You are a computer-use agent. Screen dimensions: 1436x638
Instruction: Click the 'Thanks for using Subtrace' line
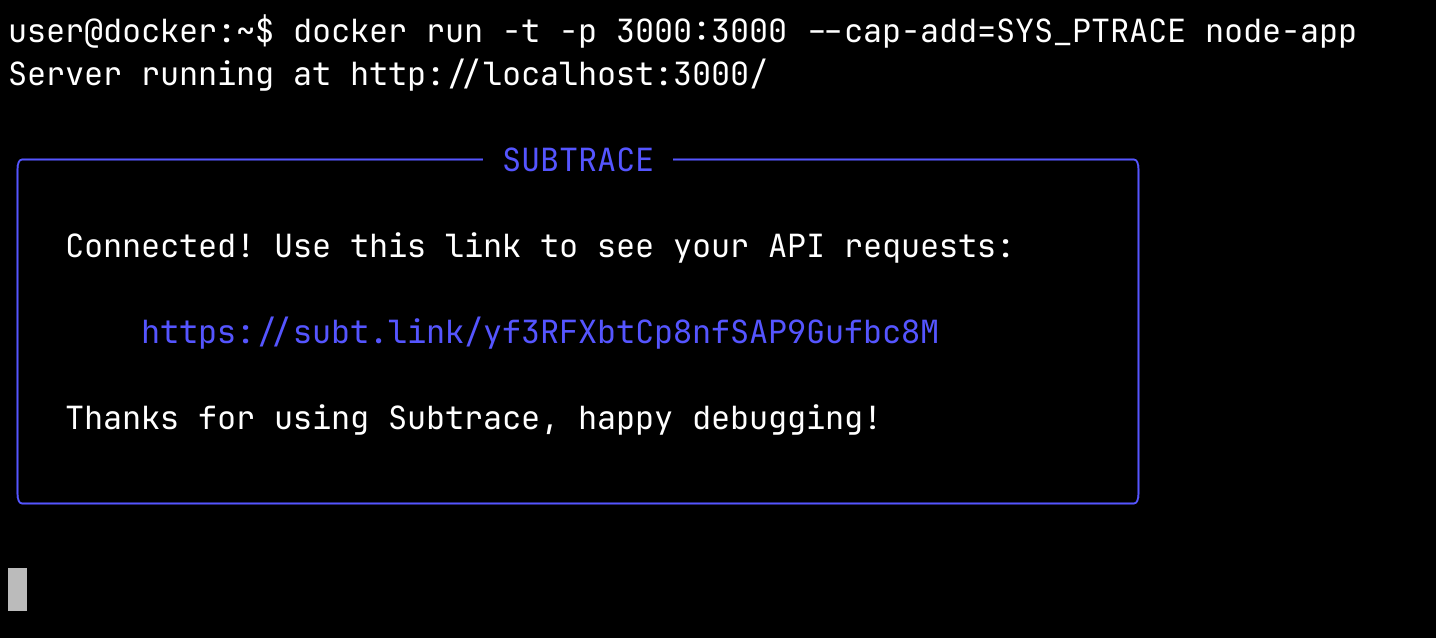(473, 418)
